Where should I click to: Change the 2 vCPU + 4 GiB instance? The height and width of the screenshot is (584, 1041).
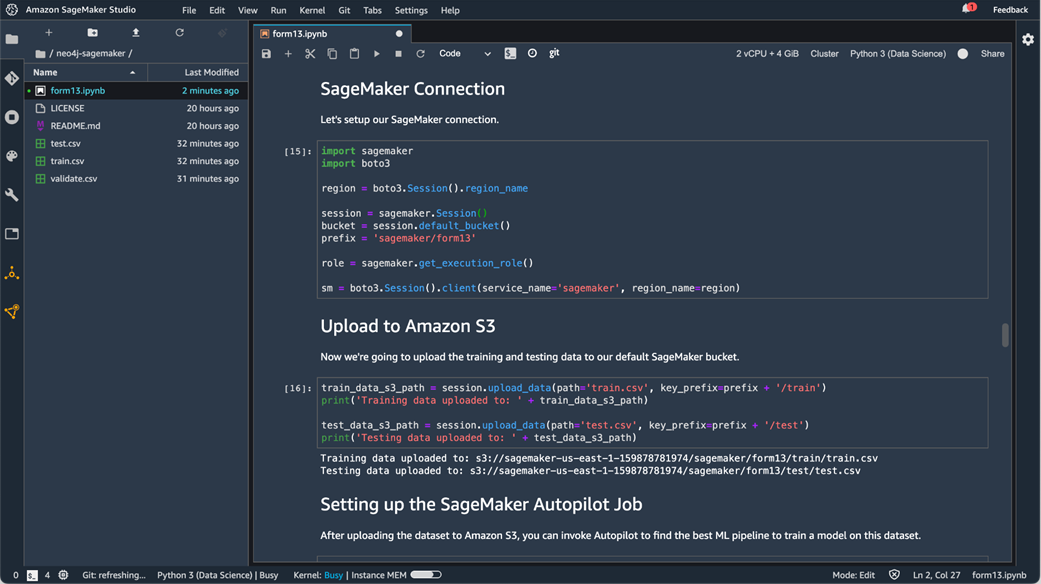coord(767,54)
